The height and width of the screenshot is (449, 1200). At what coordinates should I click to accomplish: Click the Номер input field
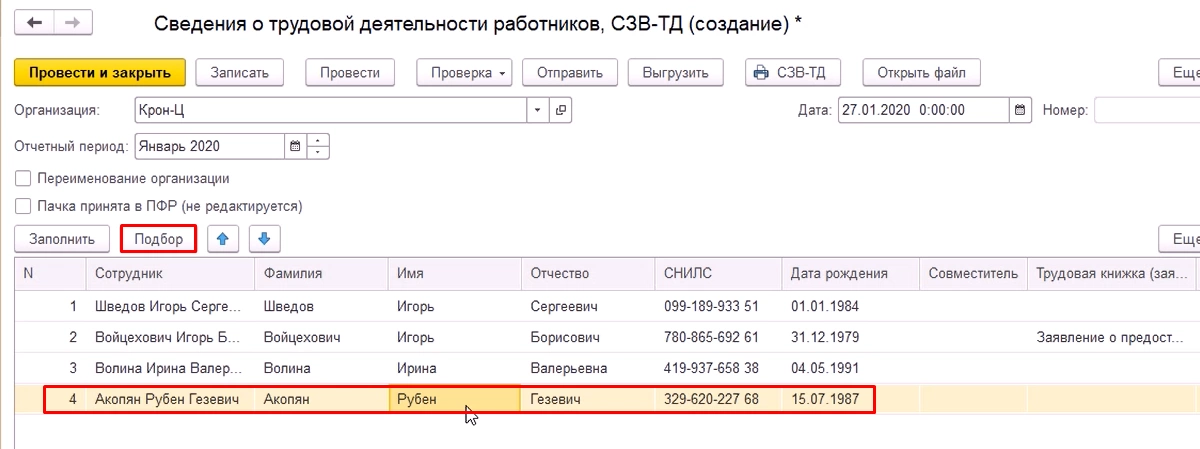tap(1146, 110)
